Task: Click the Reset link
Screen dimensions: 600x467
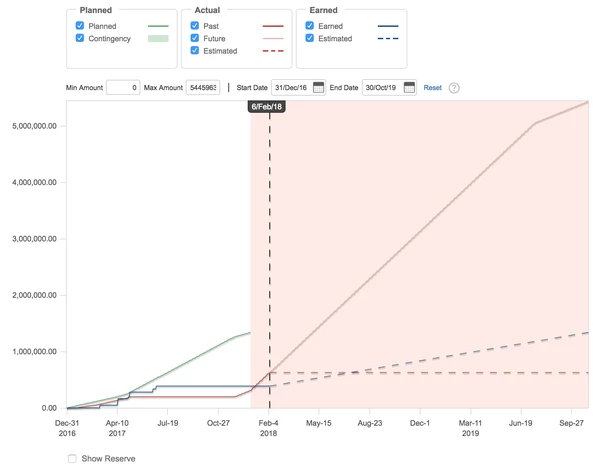Action: (x=432, y=88)
